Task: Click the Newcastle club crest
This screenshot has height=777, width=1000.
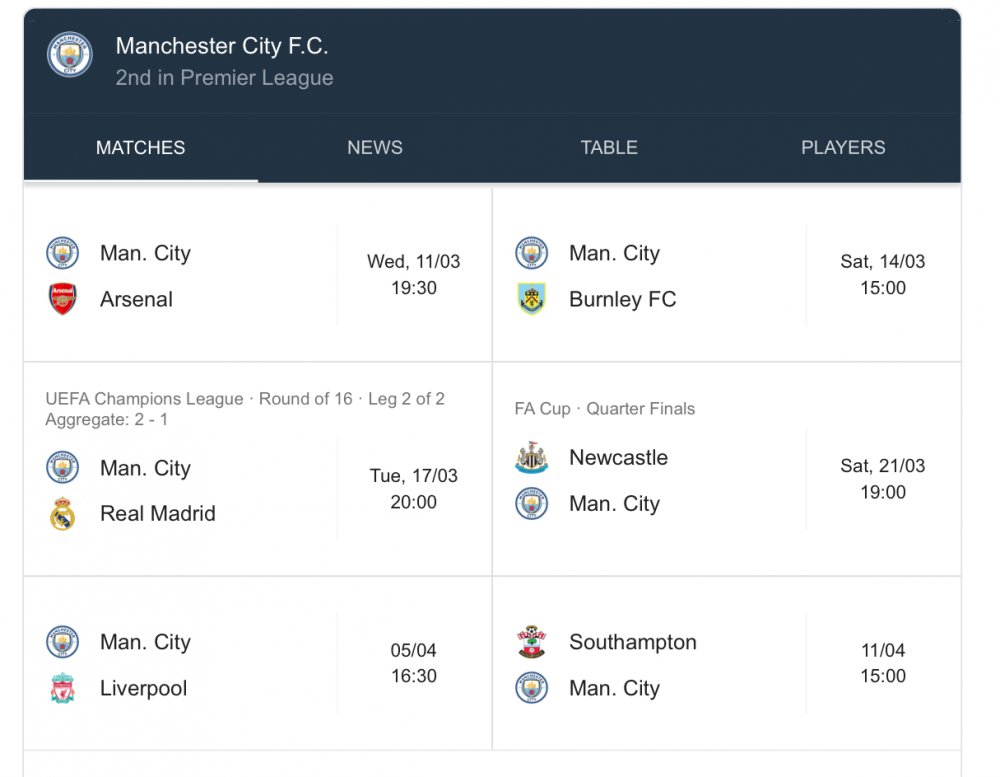Action: [x=532, y=458]
